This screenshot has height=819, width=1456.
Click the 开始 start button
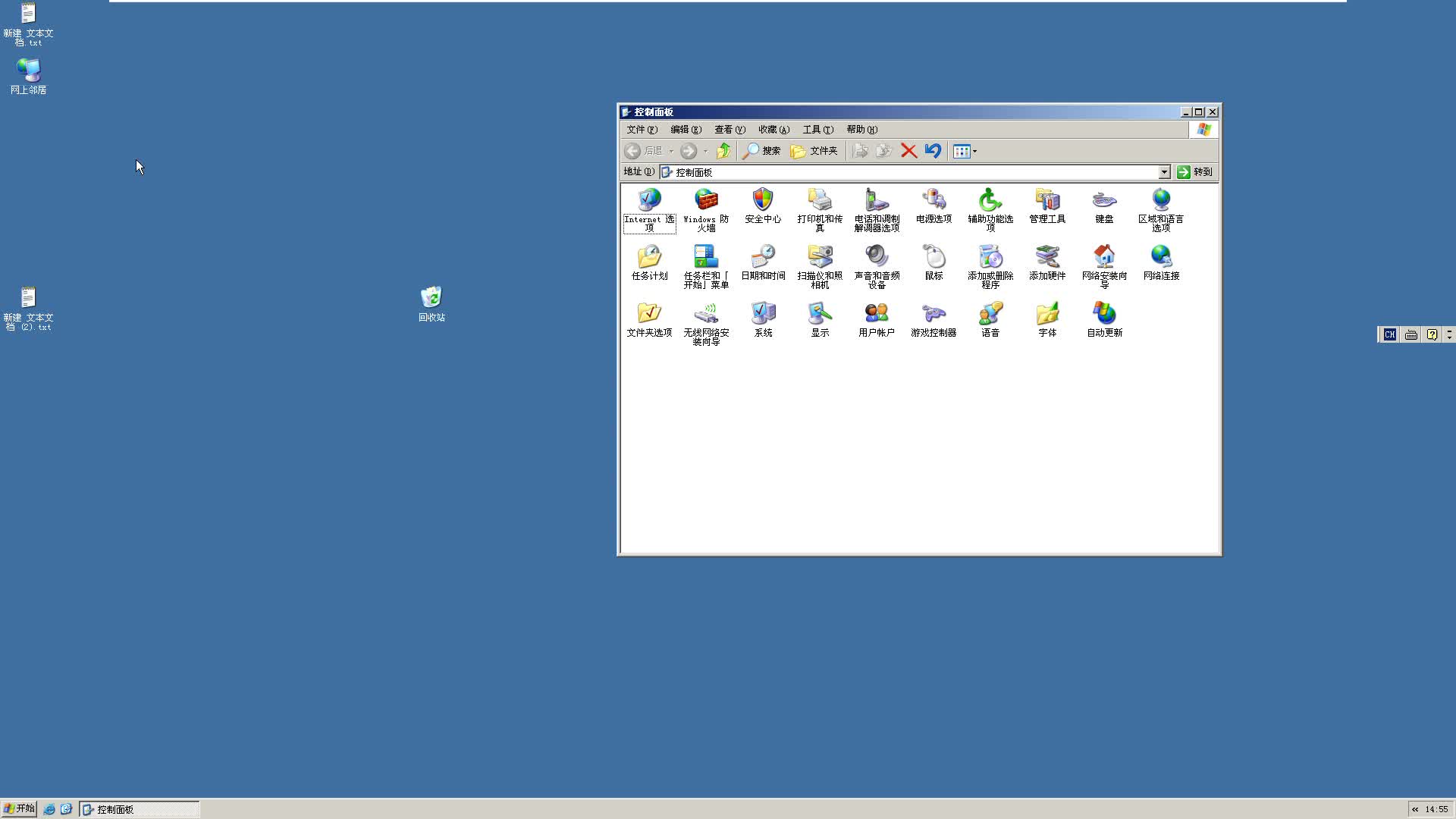pyautogui.click(x=19, y=809)
